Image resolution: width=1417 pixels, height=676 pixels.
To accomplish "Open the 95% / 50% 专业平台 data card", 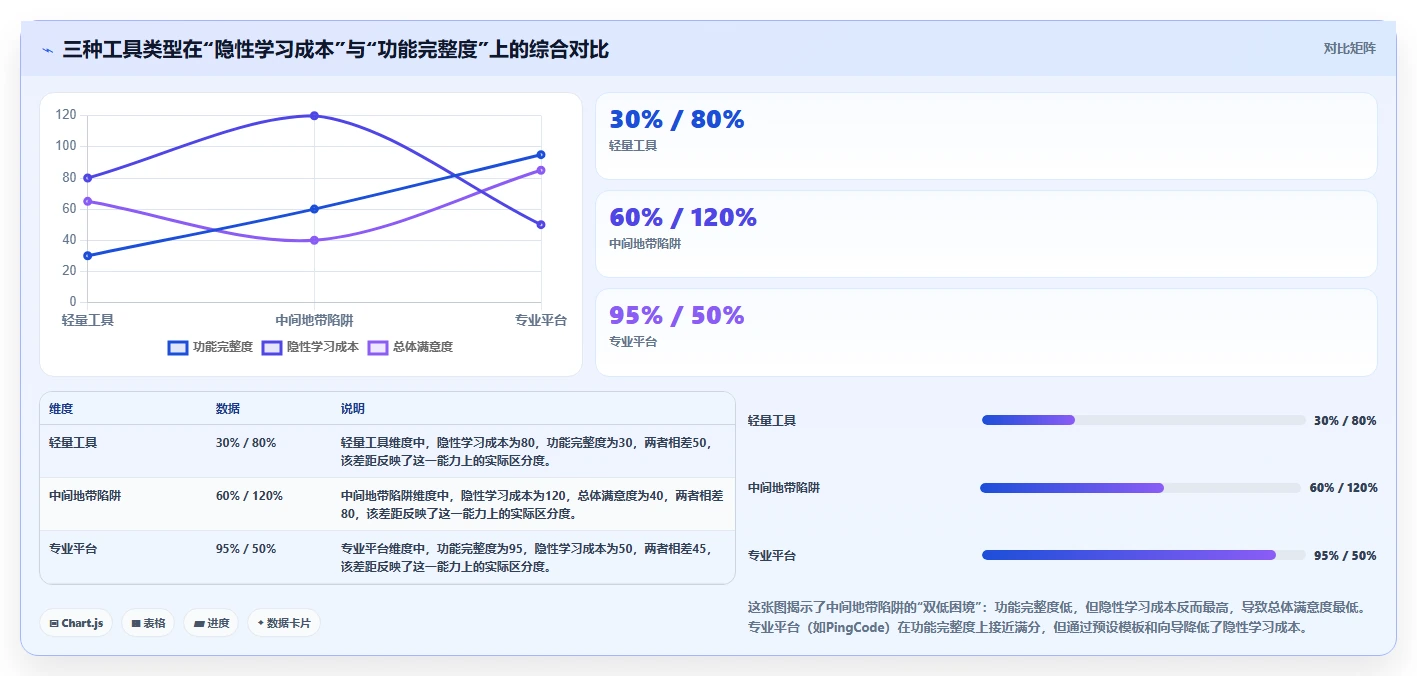I will coord(986,332).
